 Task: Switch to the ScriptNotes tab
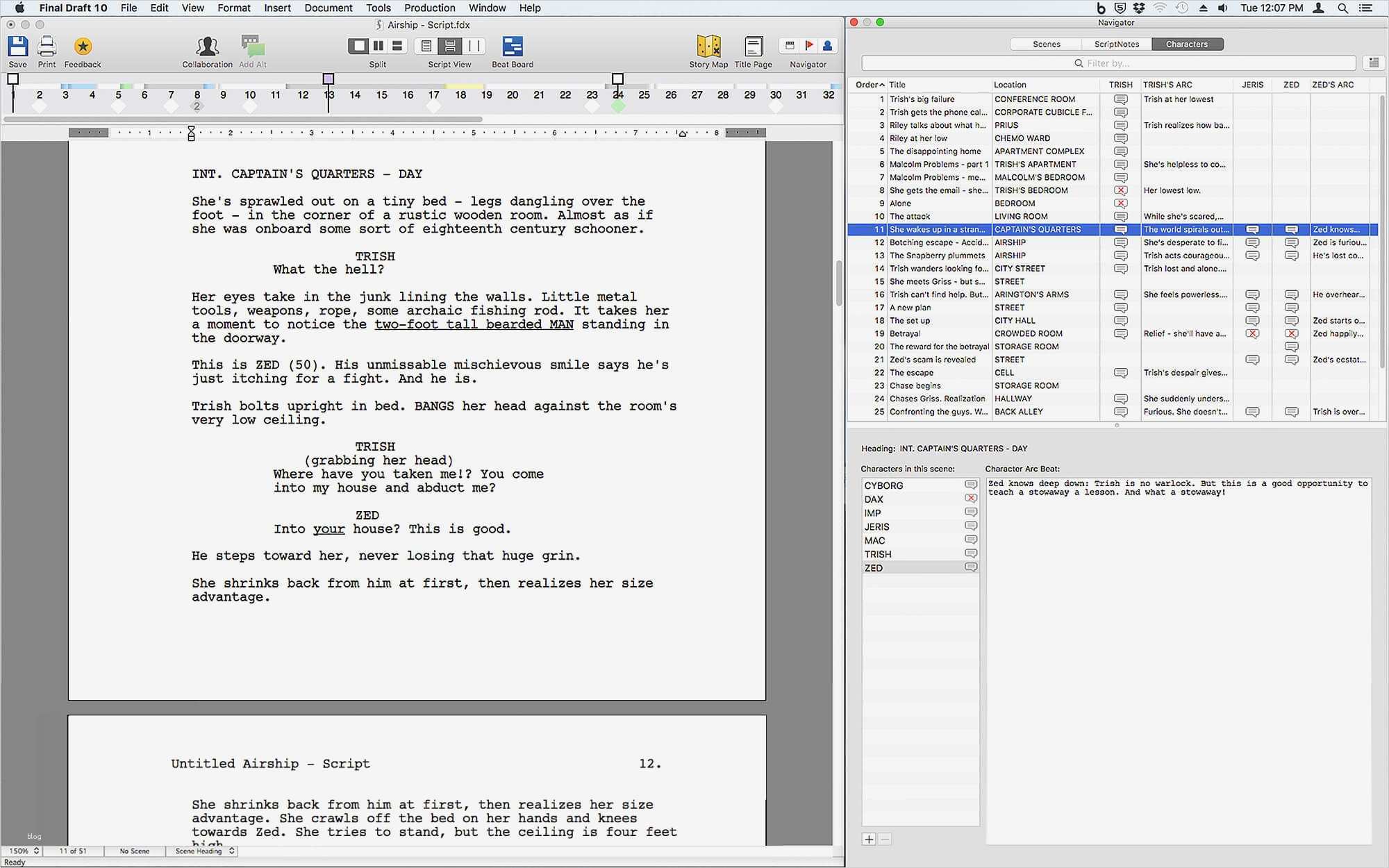click(1116, 44)
